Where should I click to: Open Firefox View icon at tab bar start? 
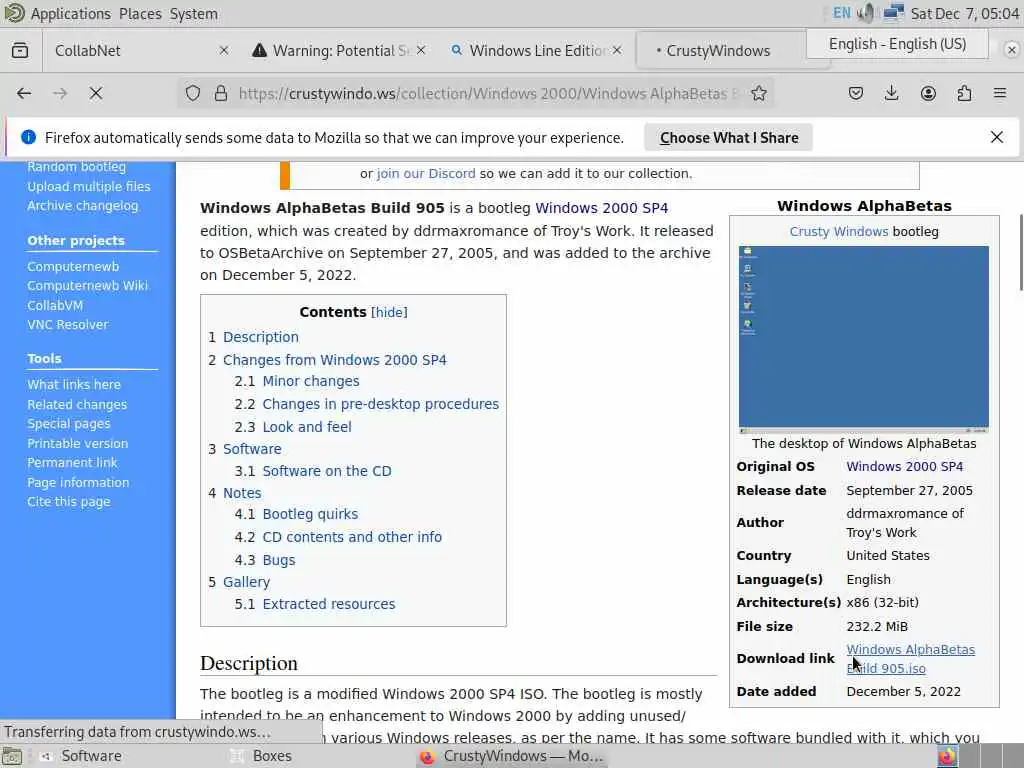click(x=20, y=50)
